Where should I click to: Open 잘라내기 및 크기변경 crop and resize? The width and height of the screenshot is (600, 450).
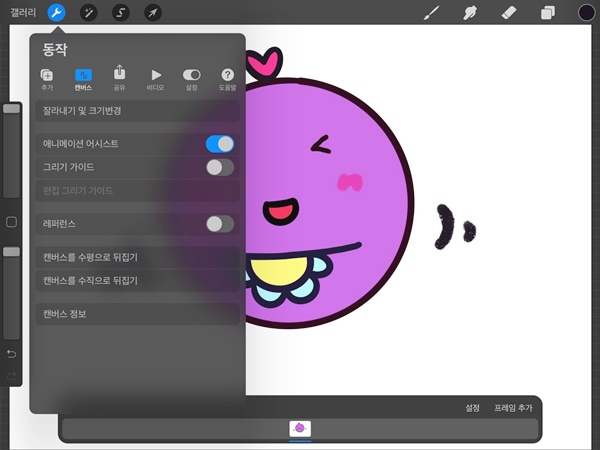click(137, 111)
